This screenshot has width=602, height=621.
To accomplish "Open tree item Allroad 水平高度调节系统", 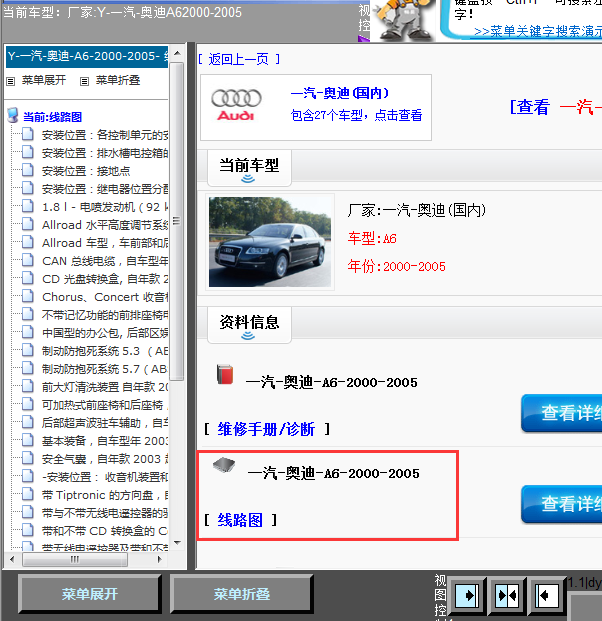I will [x=105, y=225].
